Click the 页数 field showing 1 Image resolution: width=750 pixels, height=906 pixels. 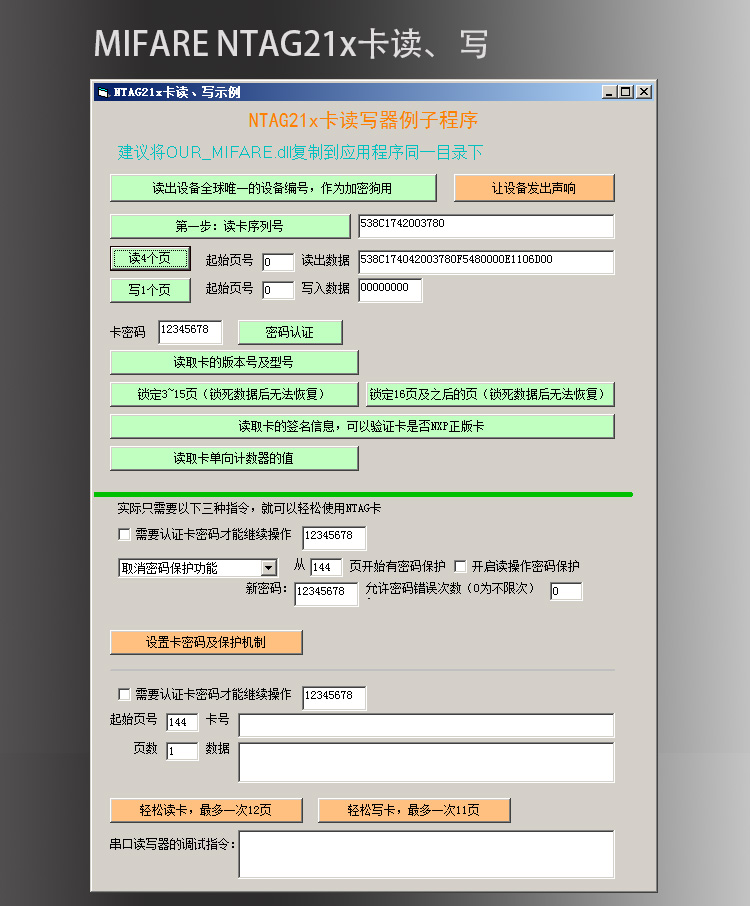pyautogui.click(x=182, y=751)
